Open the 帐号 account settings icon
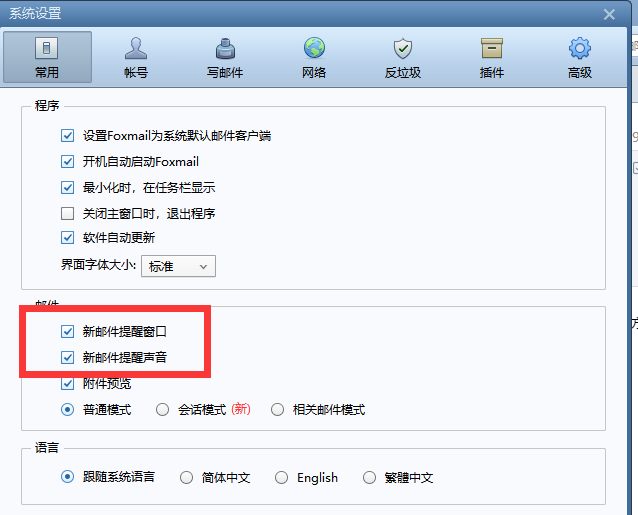The height and width of the screenshot is (515, 638). point(135,56)
